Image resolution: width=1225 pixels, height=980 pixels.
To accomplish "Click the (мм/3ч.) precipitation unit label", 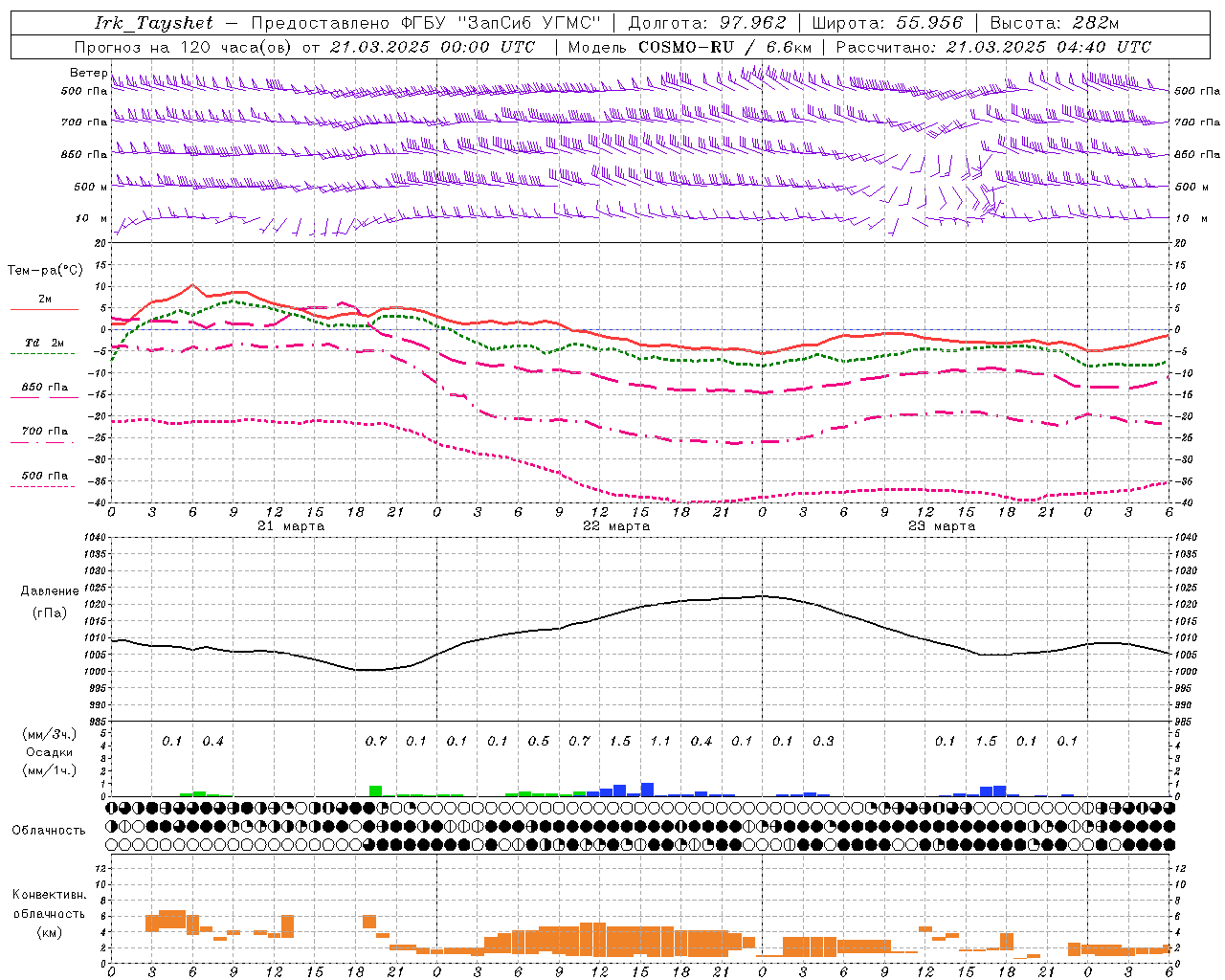I will tap(49, 734).
